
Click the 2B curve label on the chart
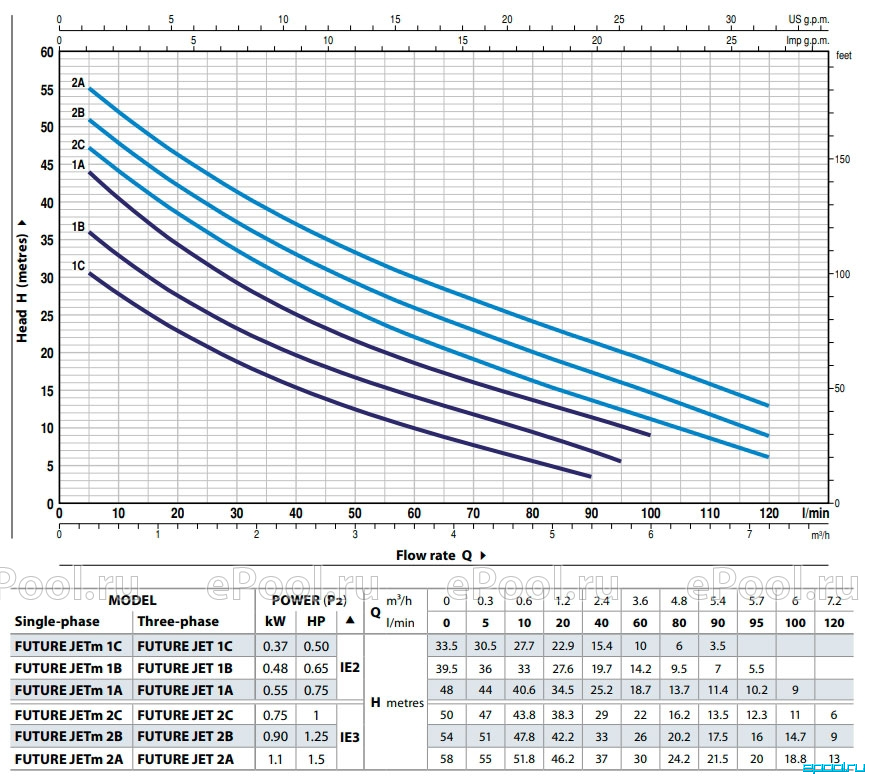pyautogui.click(x=78, y=113)
